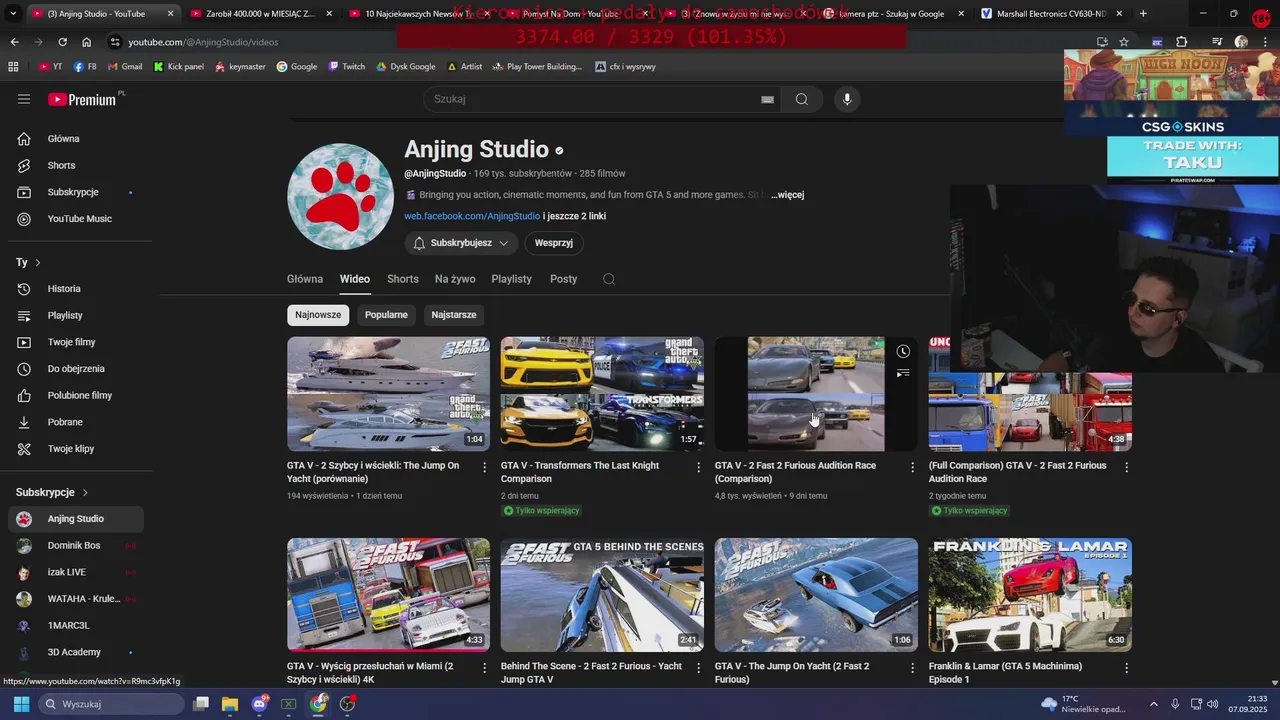The image size is (1280, 720).
Task: Add hovered video to Watch later clock icon
Action: 903,351
